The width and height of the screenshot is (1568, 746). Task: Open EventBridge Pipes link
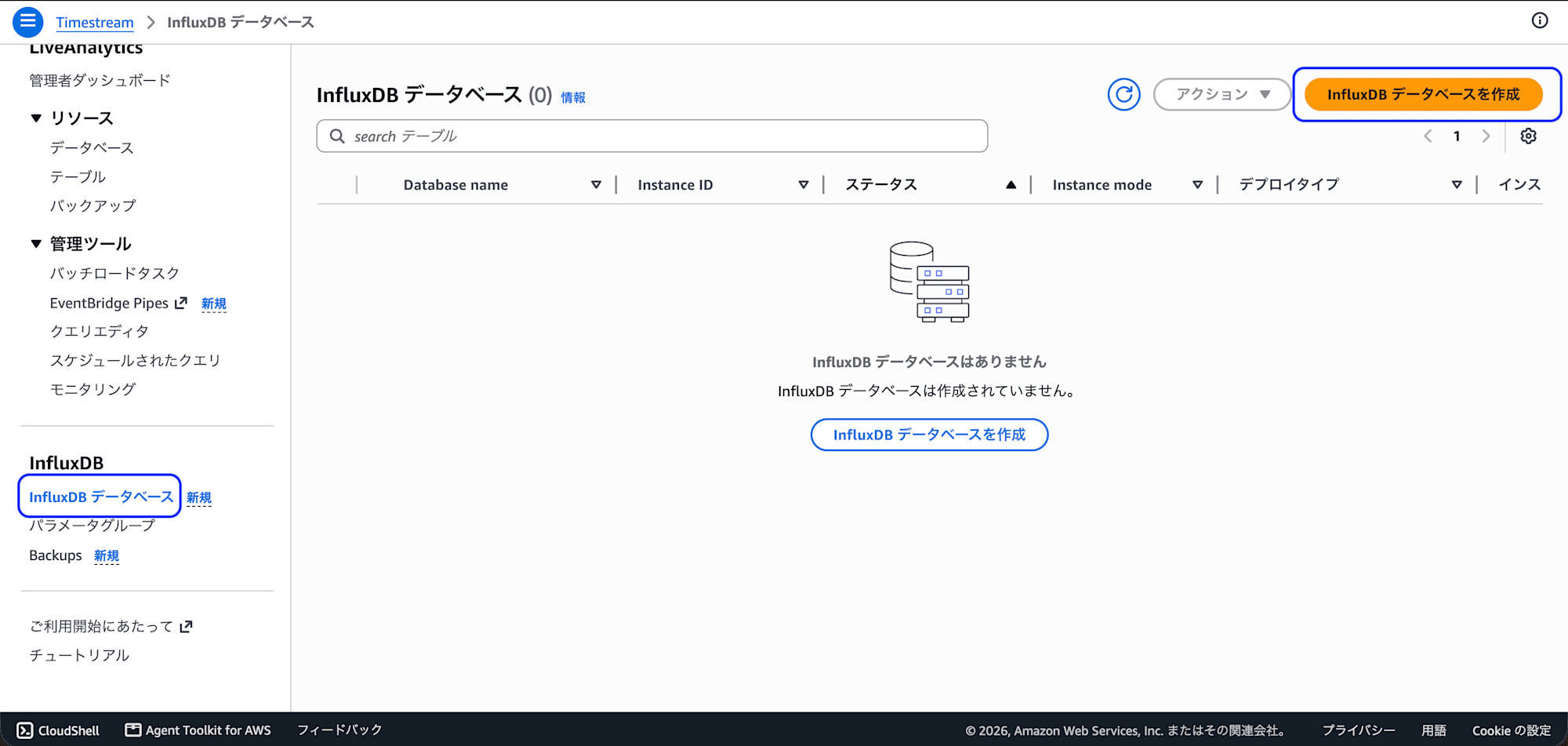[x=109, y=304]
